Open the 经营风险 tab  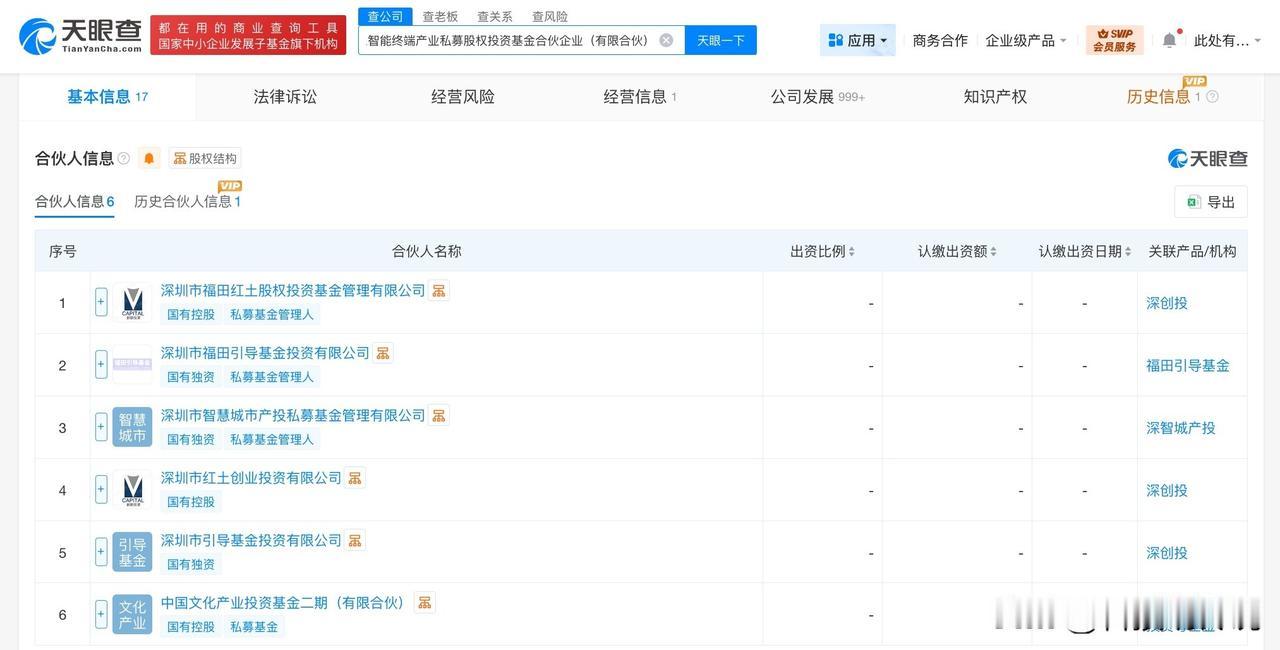[x=463, y=97]
